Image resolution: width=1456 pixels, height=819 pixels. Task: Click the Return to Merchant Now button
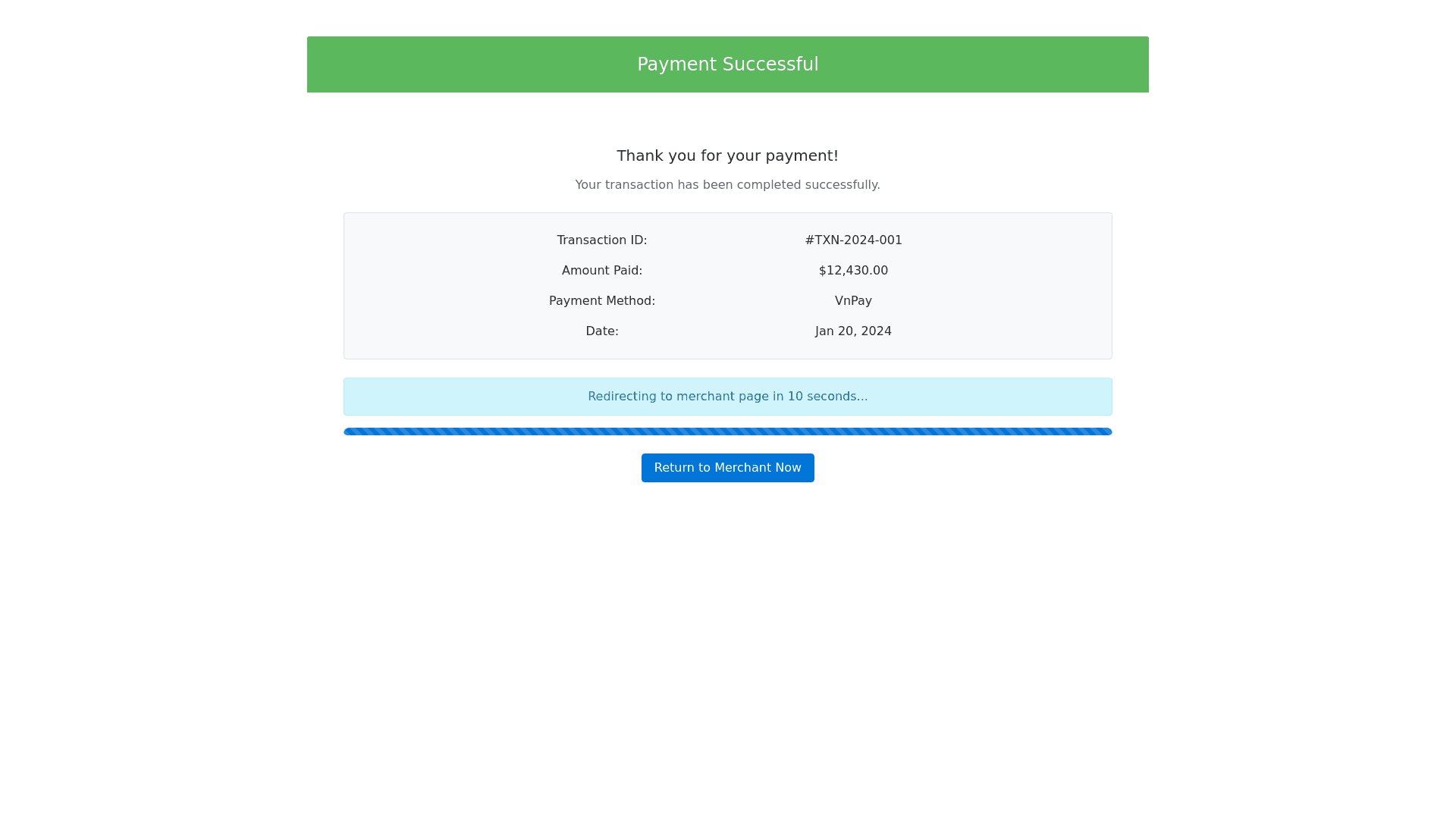[727, 468]
